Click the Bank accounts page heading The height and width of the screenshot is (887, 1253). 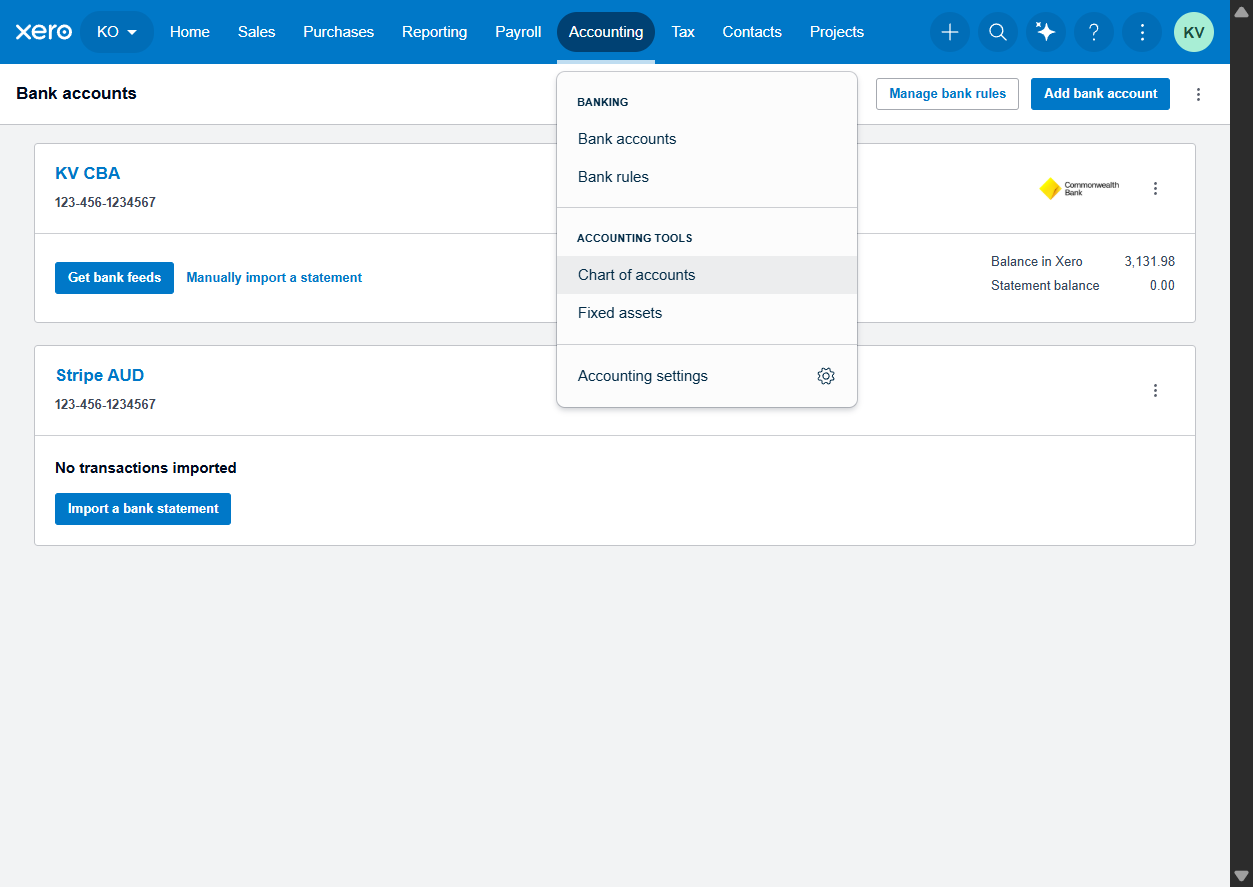(x=76, y=94)
